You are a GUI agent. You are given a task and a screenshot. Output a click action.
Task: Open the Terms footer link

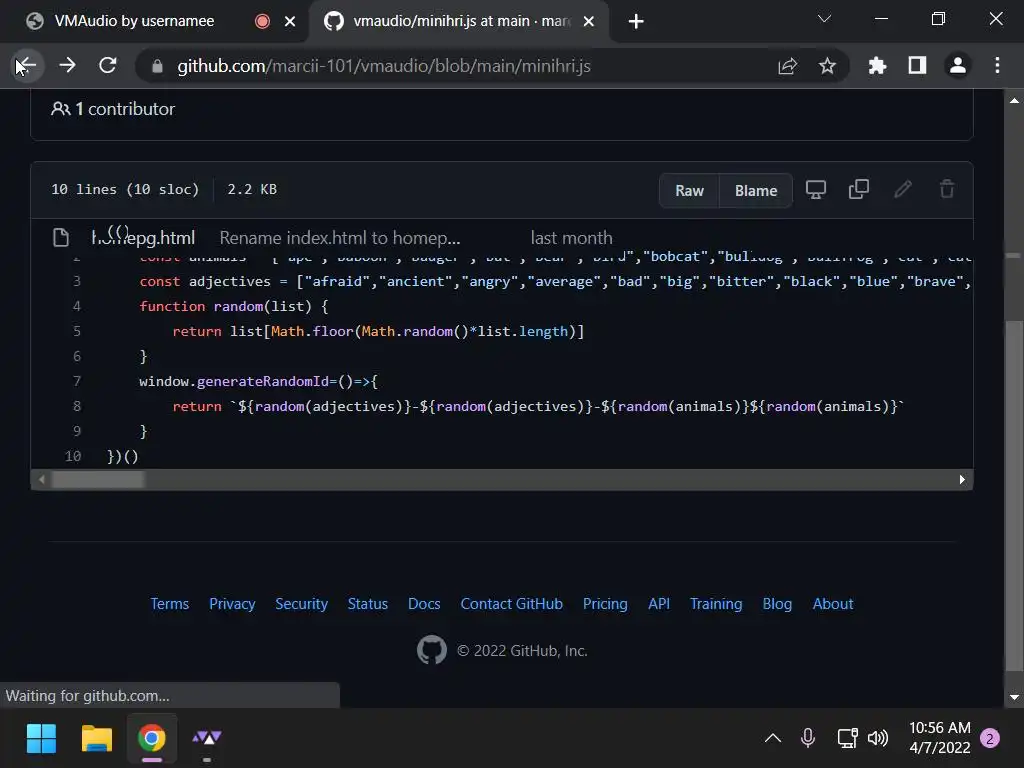pos(169,603)
